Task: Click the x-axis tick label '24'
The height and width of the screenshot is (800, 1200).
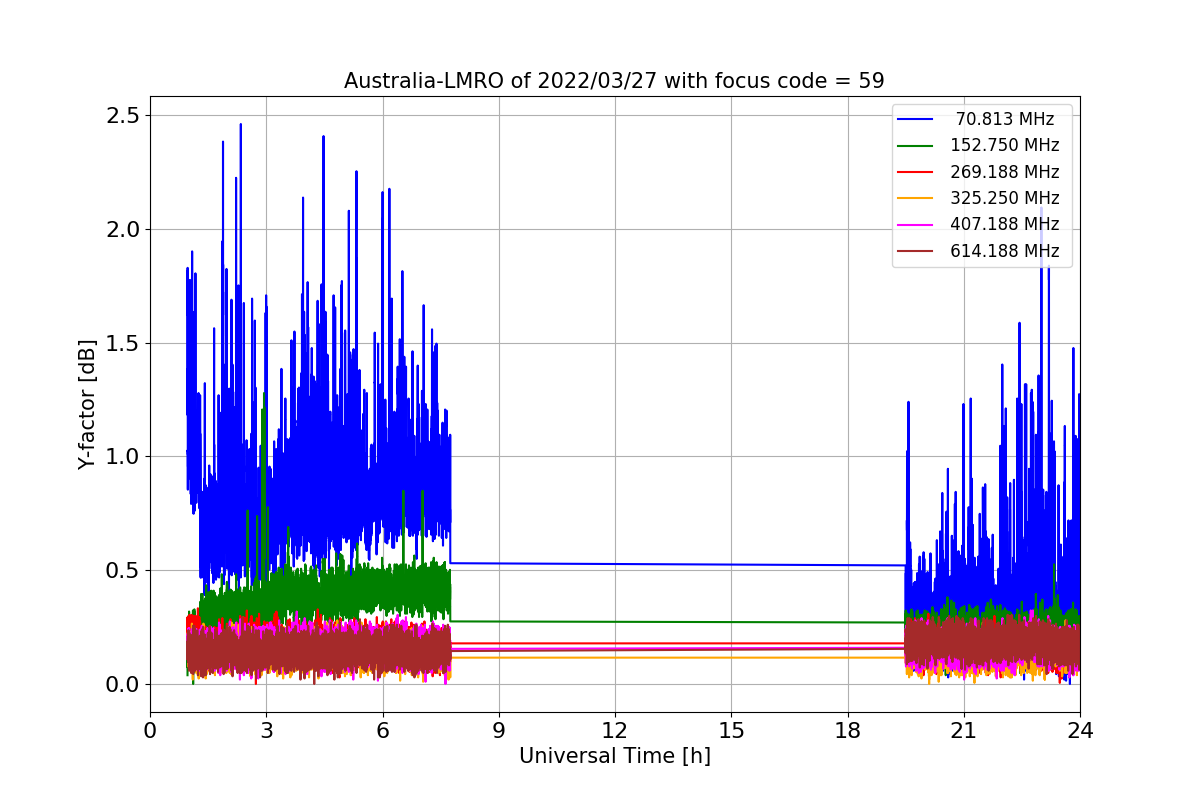Action: pyautogui.click(x=1080, y=730)
